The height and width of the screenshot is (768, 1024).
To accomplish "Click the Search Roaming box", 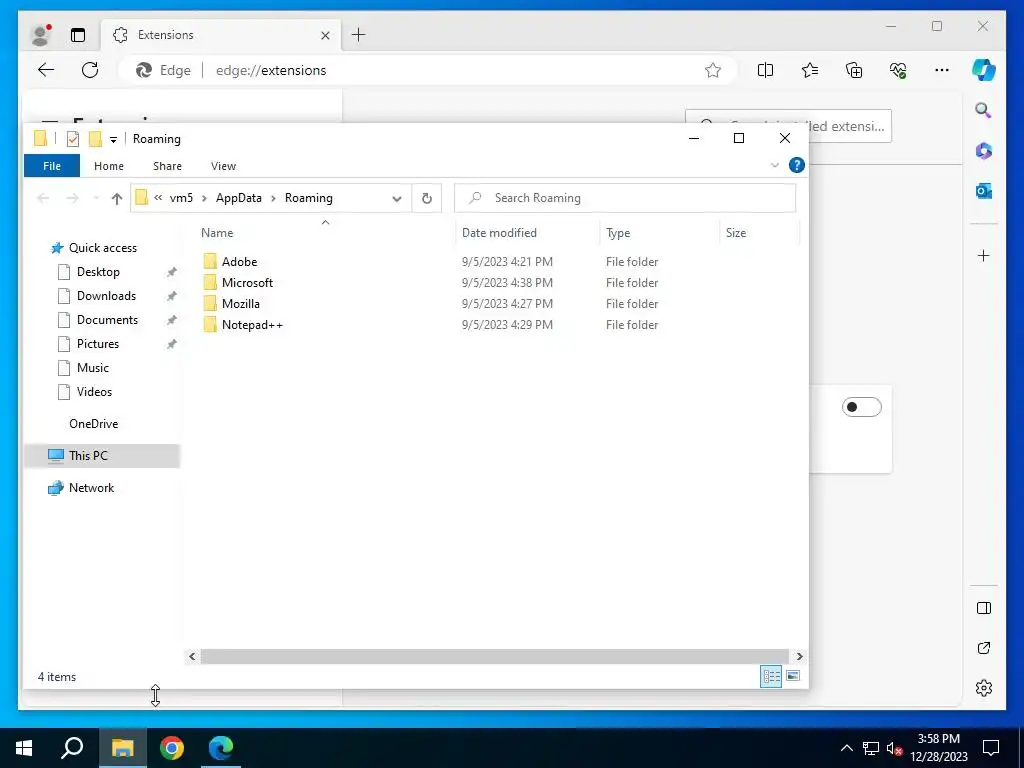I will [x=625, y=198].
